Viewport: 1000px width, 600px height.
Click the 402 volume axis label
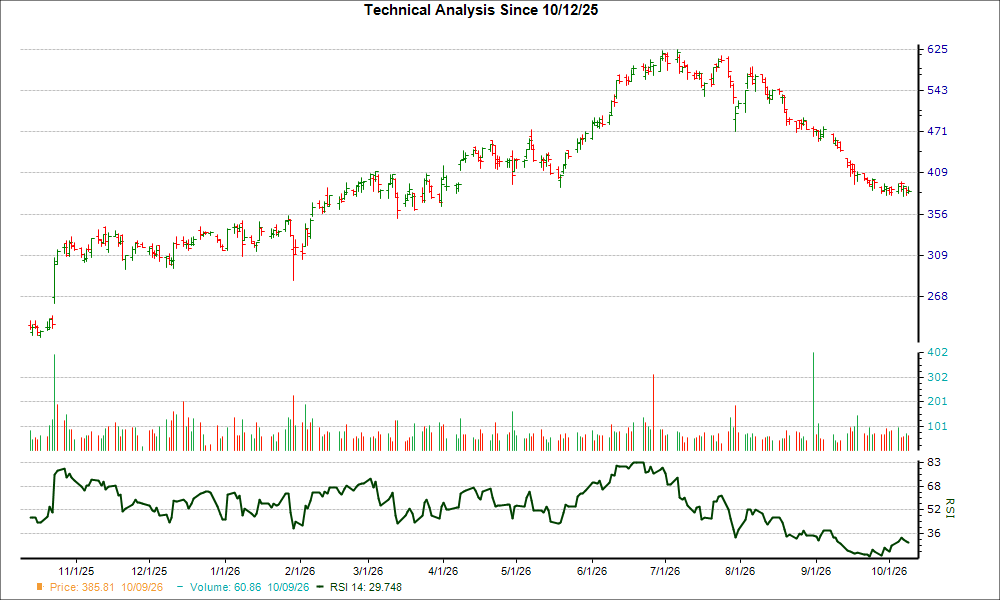coord(937,352)
